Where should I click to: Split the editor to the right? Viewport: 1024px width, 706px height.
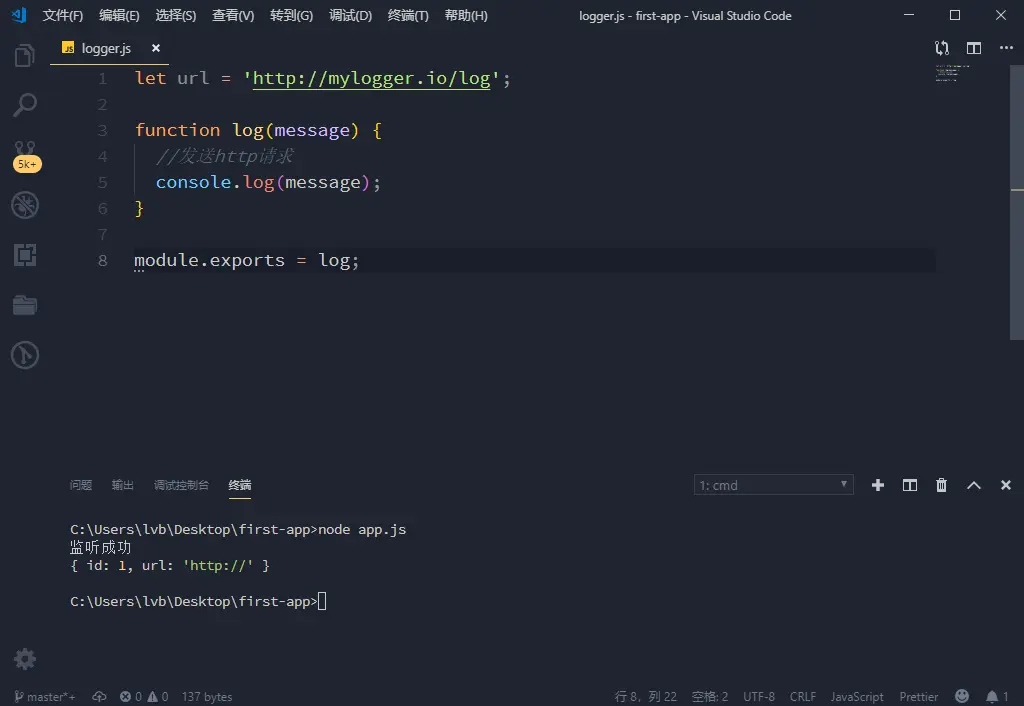[974, 48]
